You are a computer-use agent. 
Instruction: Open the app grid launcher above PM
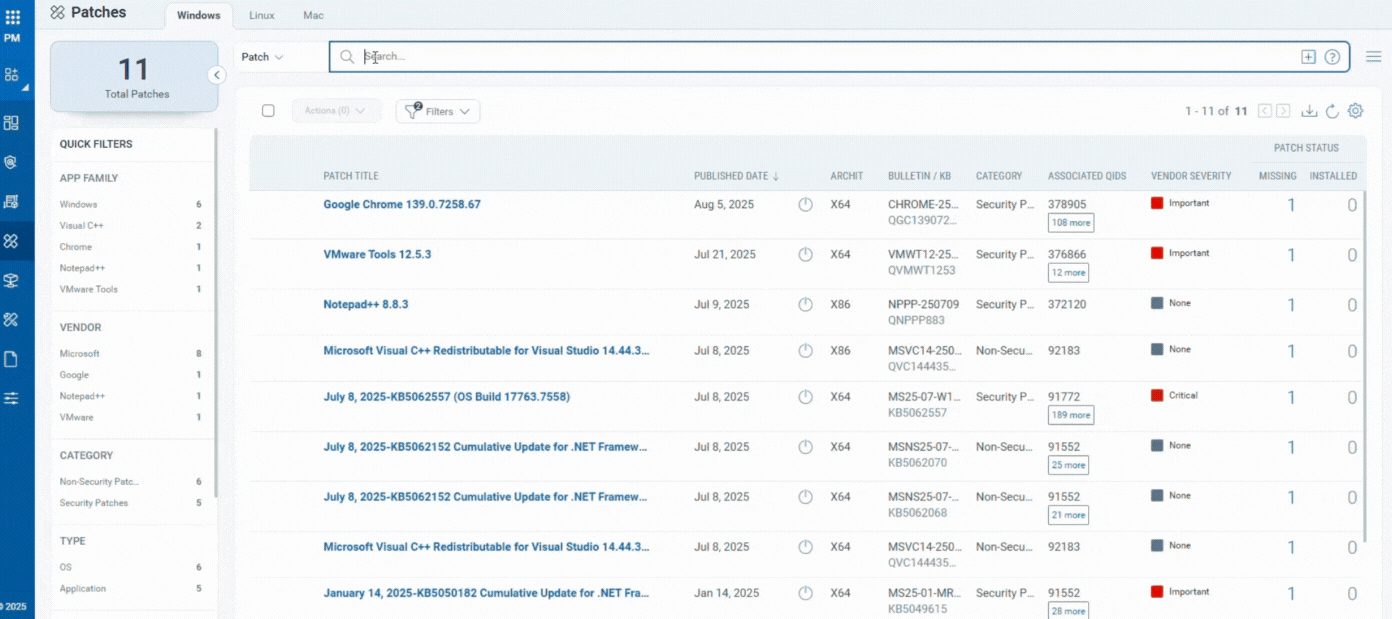(12, 17)
